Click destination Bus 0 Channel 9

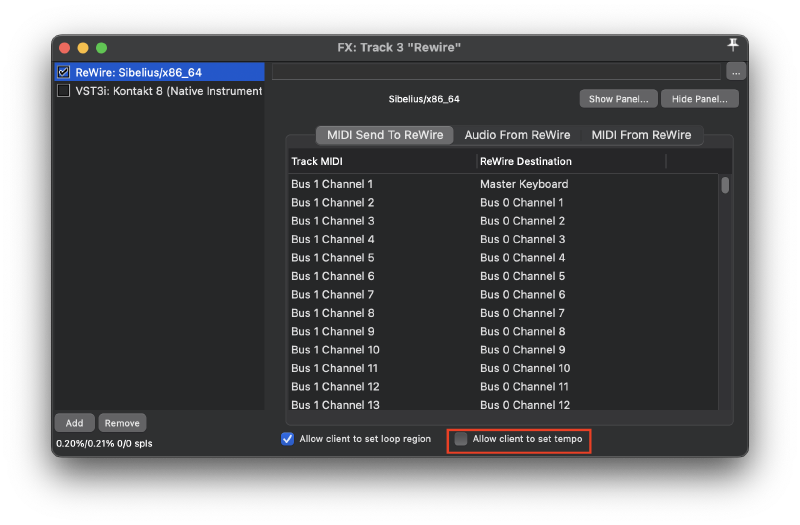[522, 349]
